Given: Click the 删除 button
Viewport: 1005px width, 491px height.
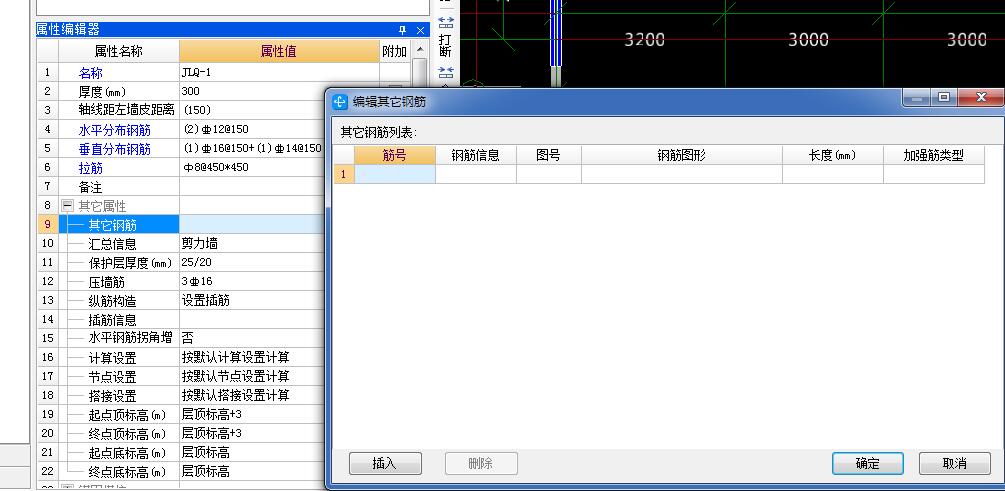Looking at the screenshot, I should click(481, 463).
